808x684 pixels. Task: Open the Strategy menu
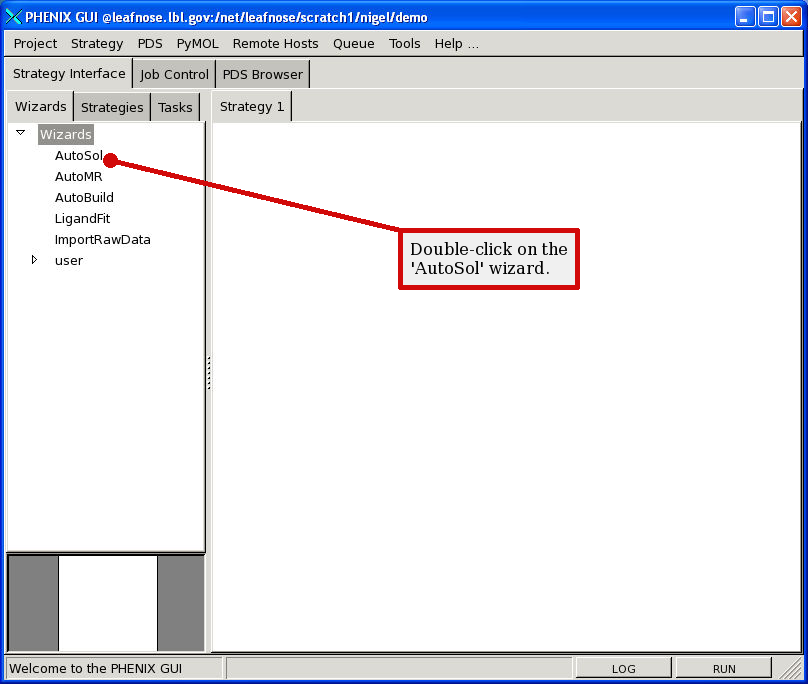97,44
